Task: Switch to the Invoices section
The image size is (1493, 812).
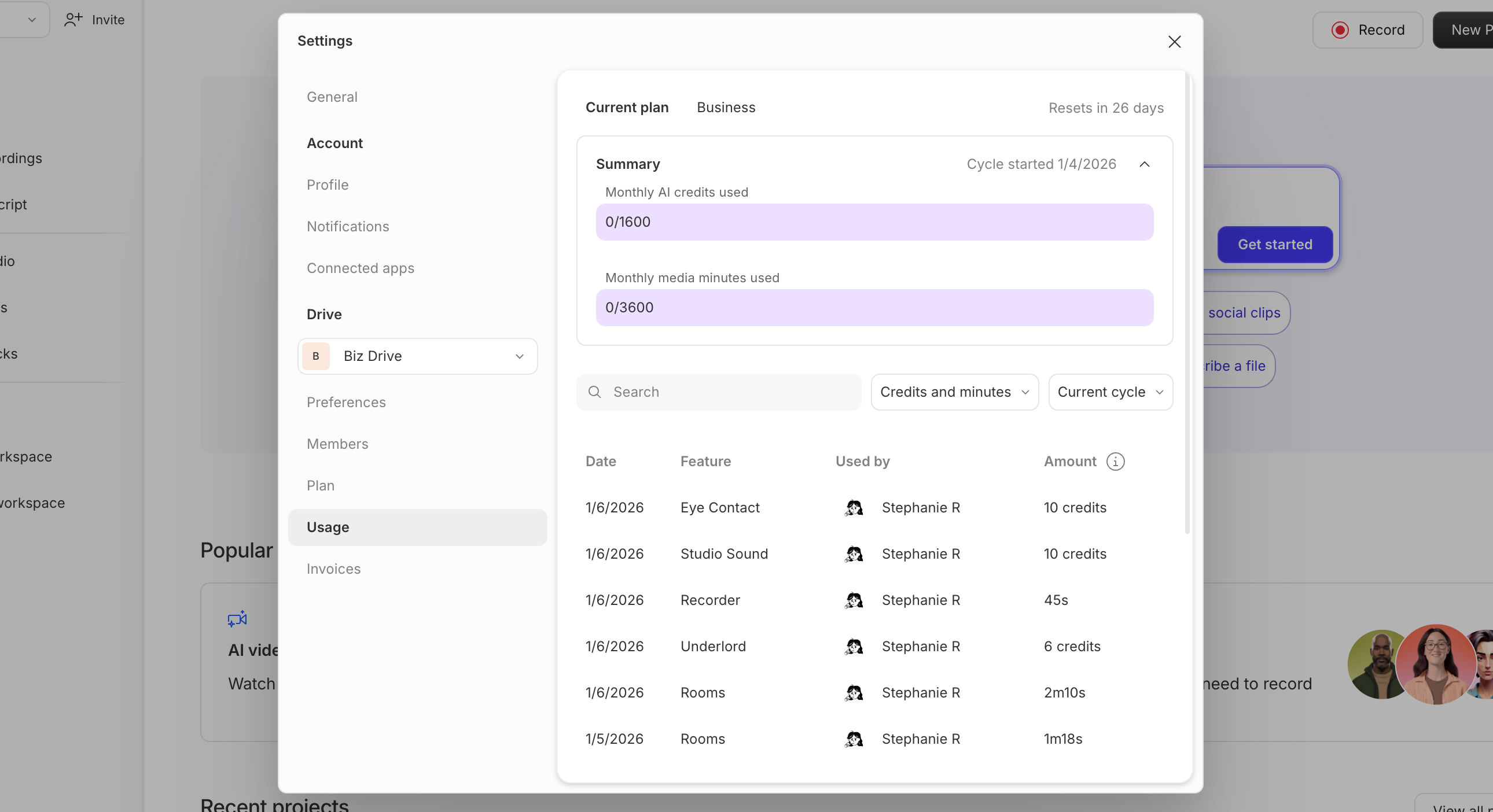Action: pos(333,569)
